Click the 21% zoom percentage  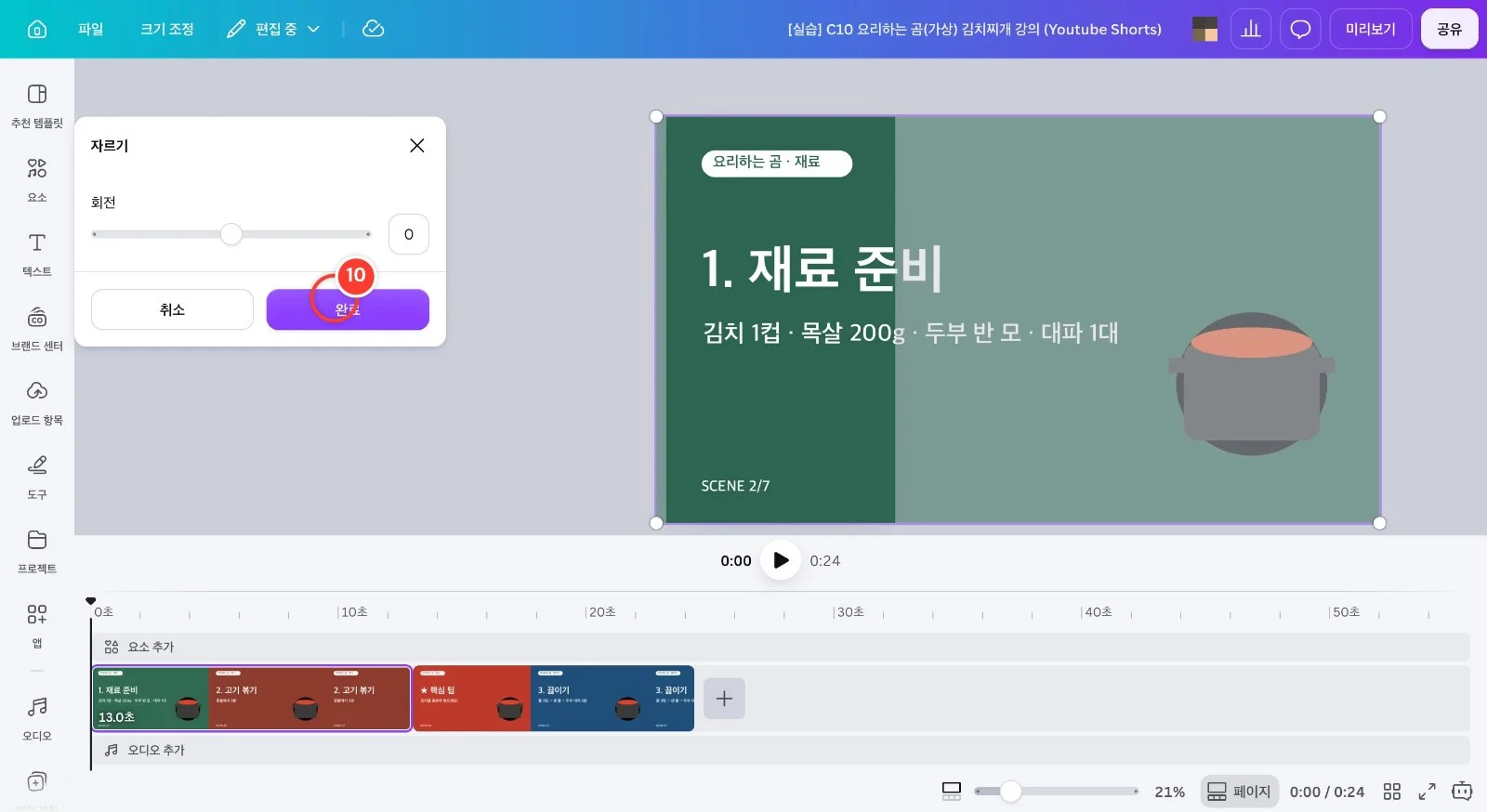[x=1169, y=792]
